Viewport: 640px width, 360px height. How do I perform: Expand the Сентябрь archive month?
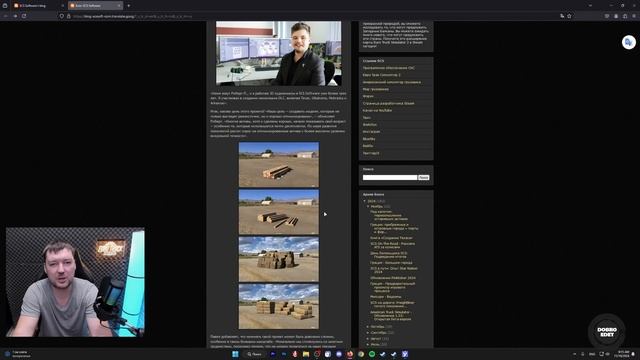[x=368, y=333]
